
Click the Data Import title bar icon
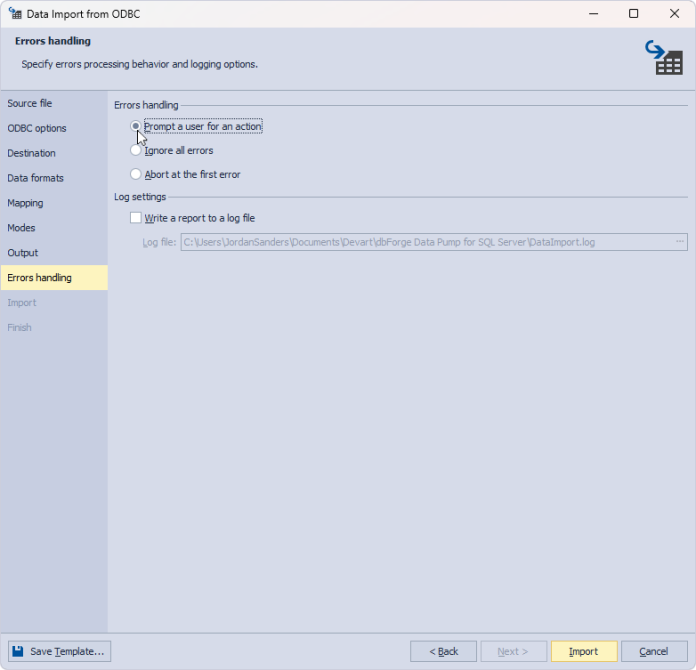coord(15,14)
